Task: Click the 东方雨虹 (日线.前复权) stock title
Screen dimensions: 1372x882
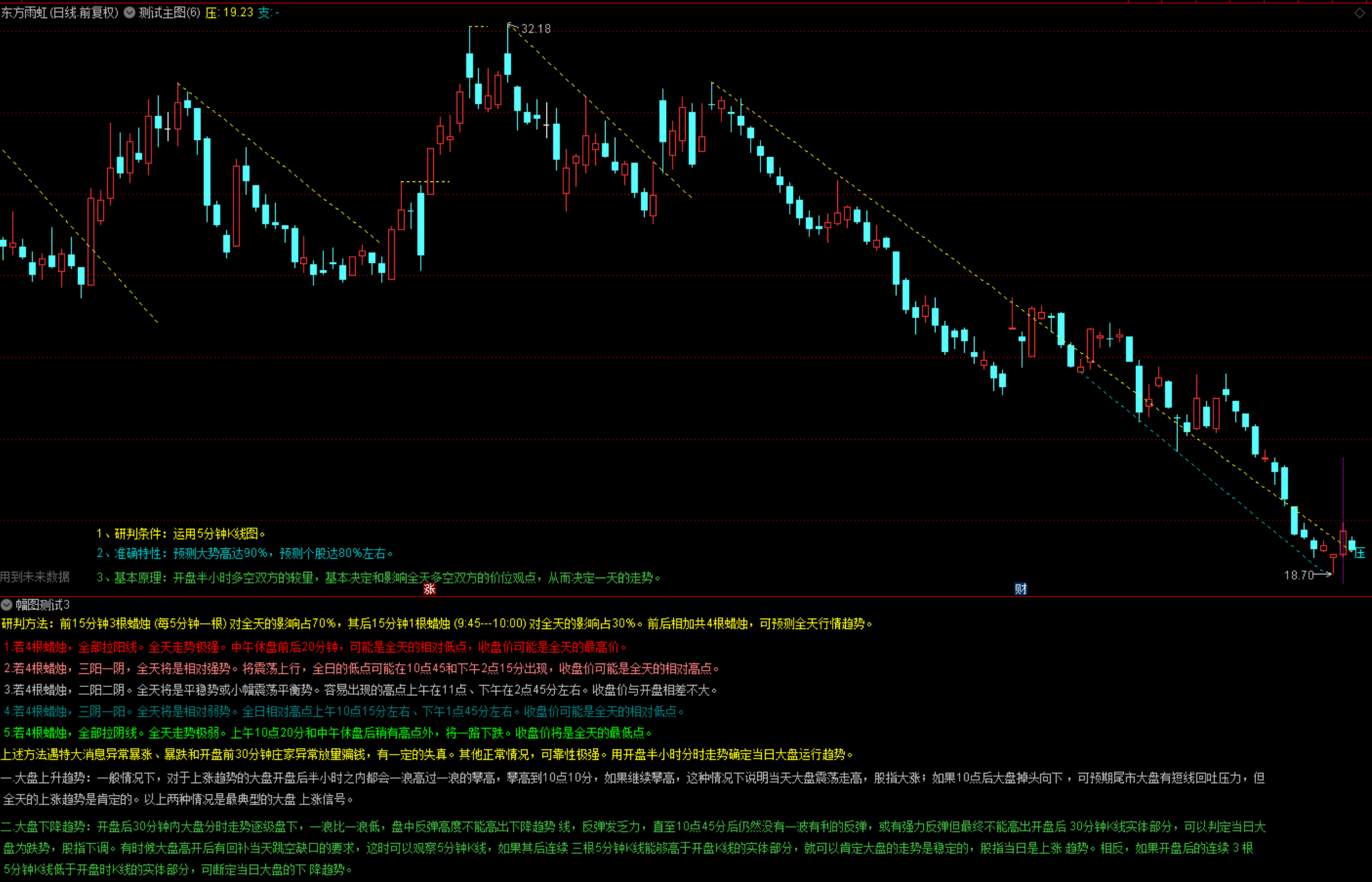Action: click(x=60, y=12)
